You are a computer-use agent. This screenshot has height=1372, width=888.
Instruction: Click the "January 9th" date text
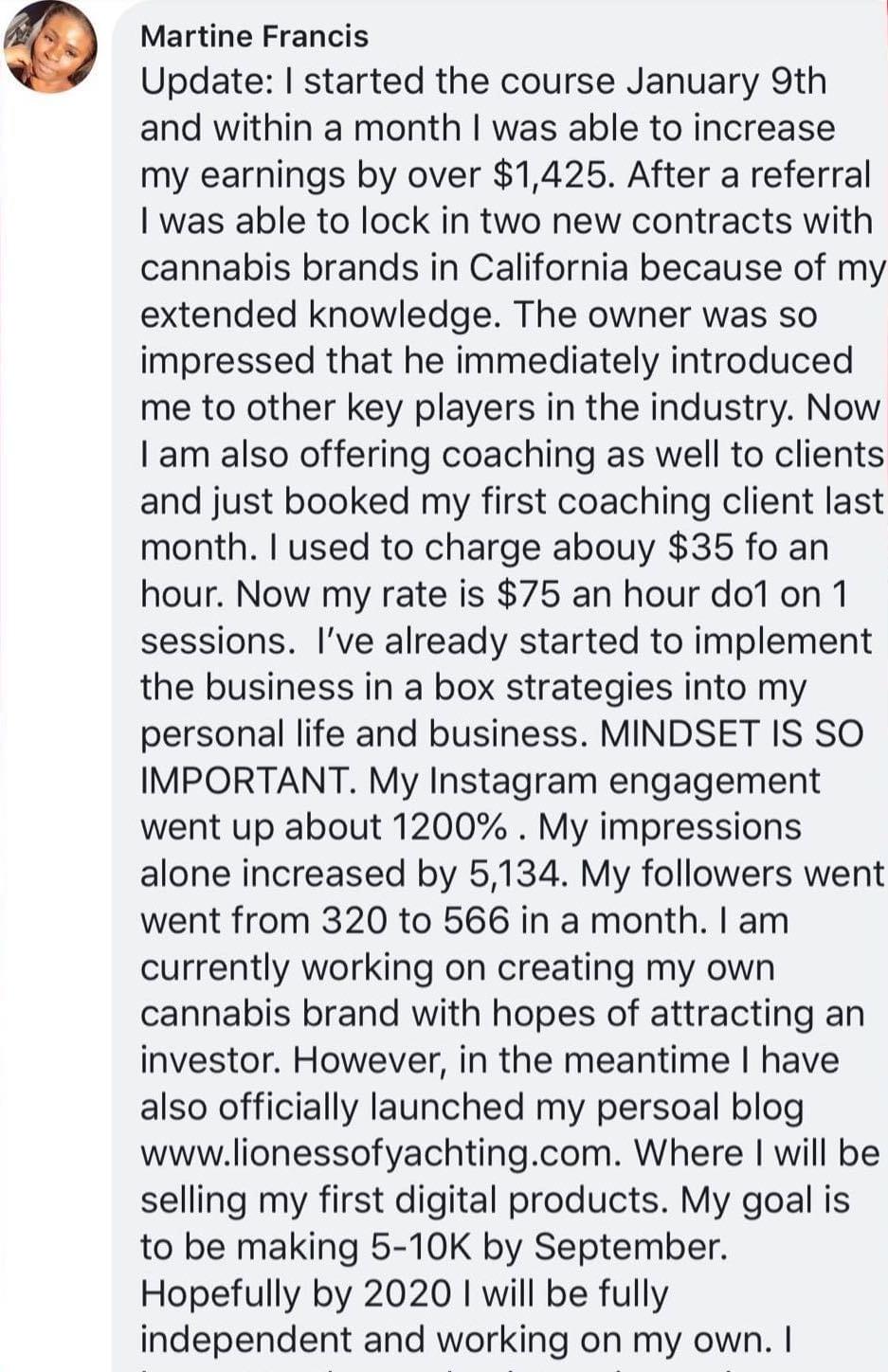726,81
